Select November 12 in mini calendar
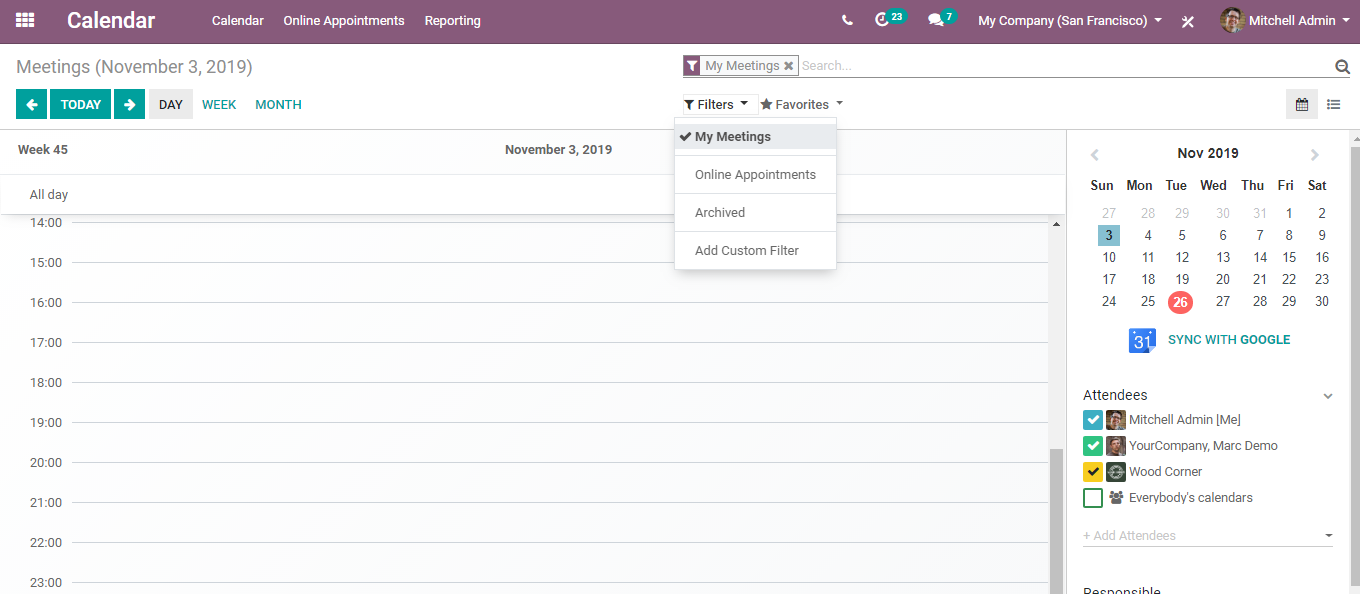Image resolution: width=1360 pixels, height=594 pixels. (x=1182, y=258)
